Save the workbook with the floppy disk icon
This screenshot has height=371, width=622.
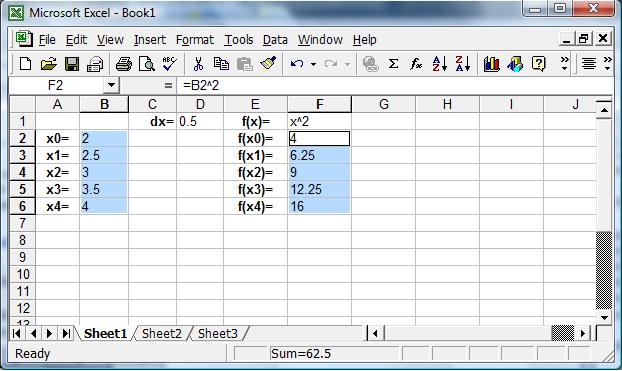(72, 63)
